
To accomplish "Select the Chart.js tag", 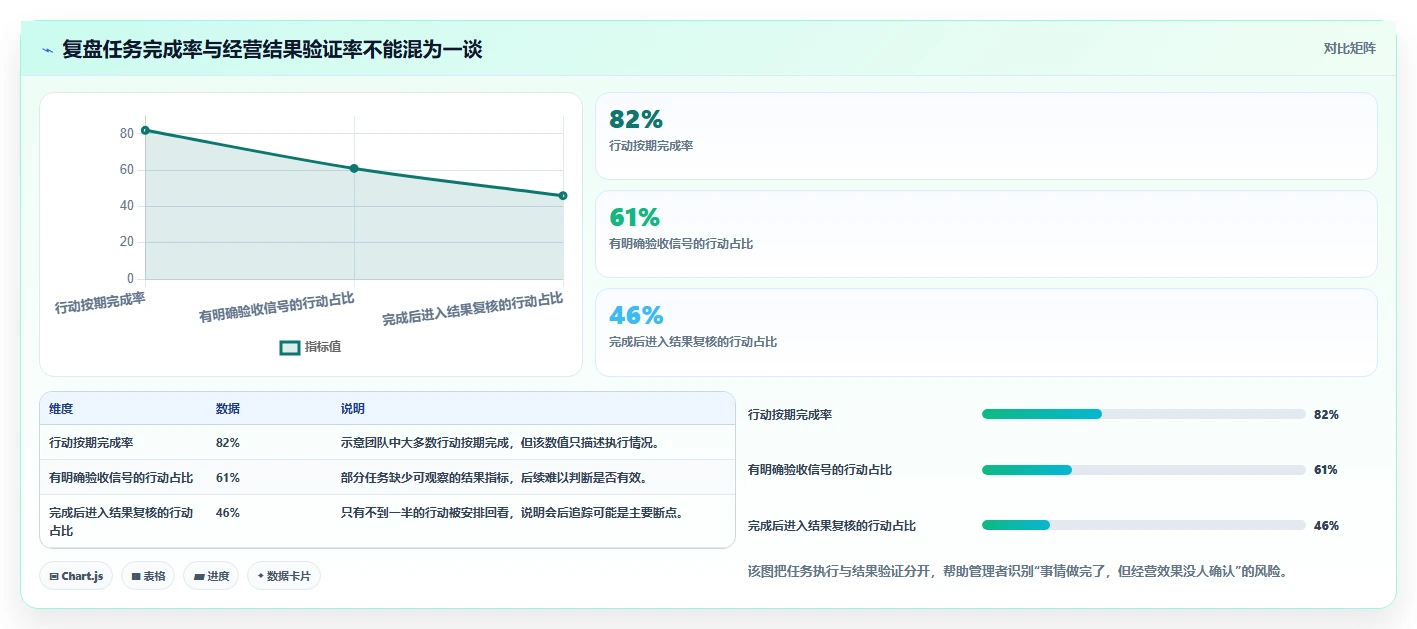I will tap(76, 576).
